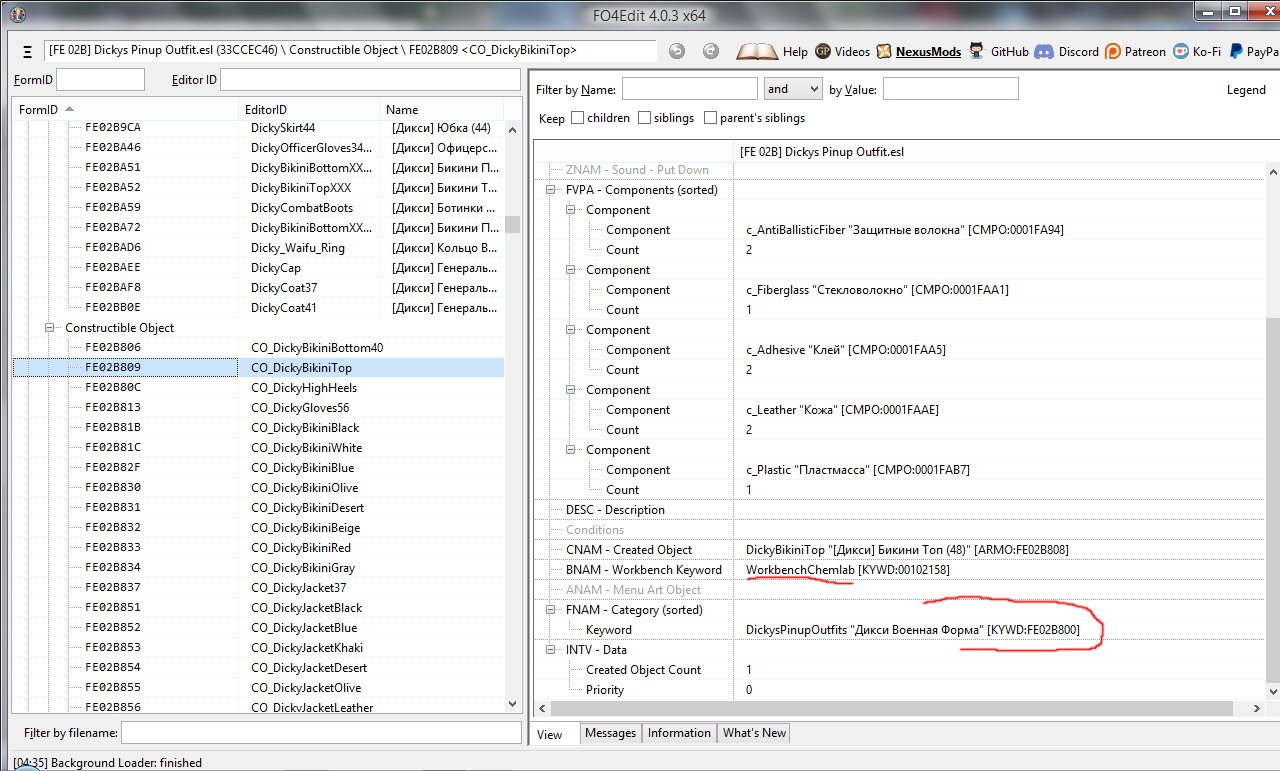Click the Filter by filename input field
The image size is (1280, 771).
[320, 733]
